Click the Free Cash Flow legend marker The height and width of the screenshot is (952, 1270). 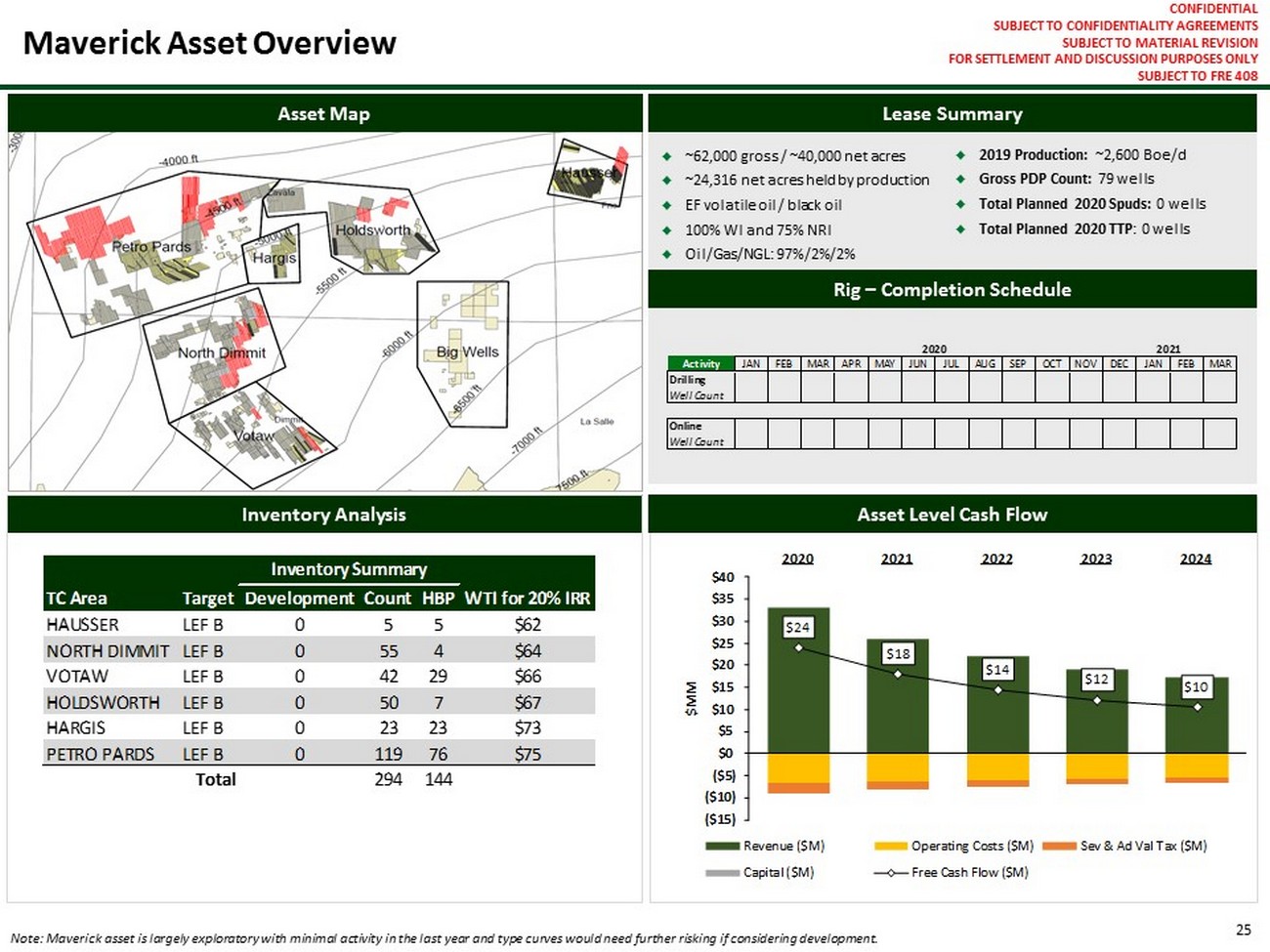[890, 873]
